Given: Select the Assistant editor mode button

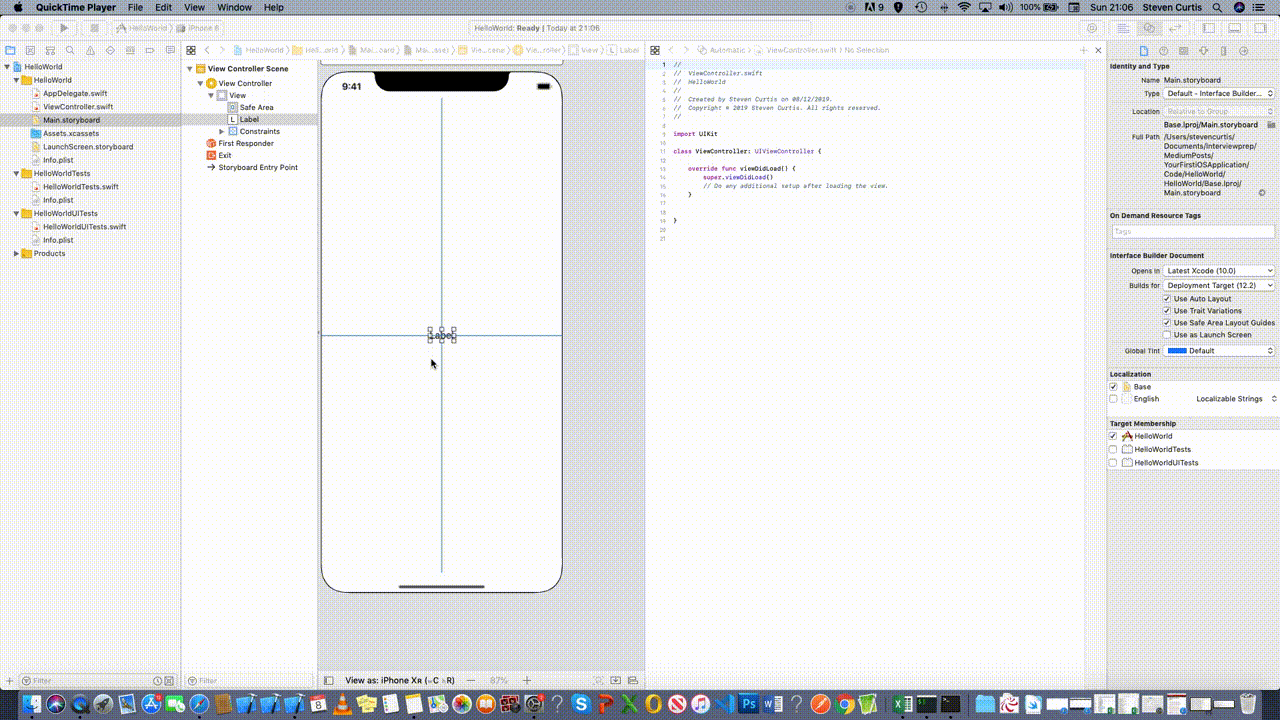Looking at the screenshot, I should point(1150,28).
